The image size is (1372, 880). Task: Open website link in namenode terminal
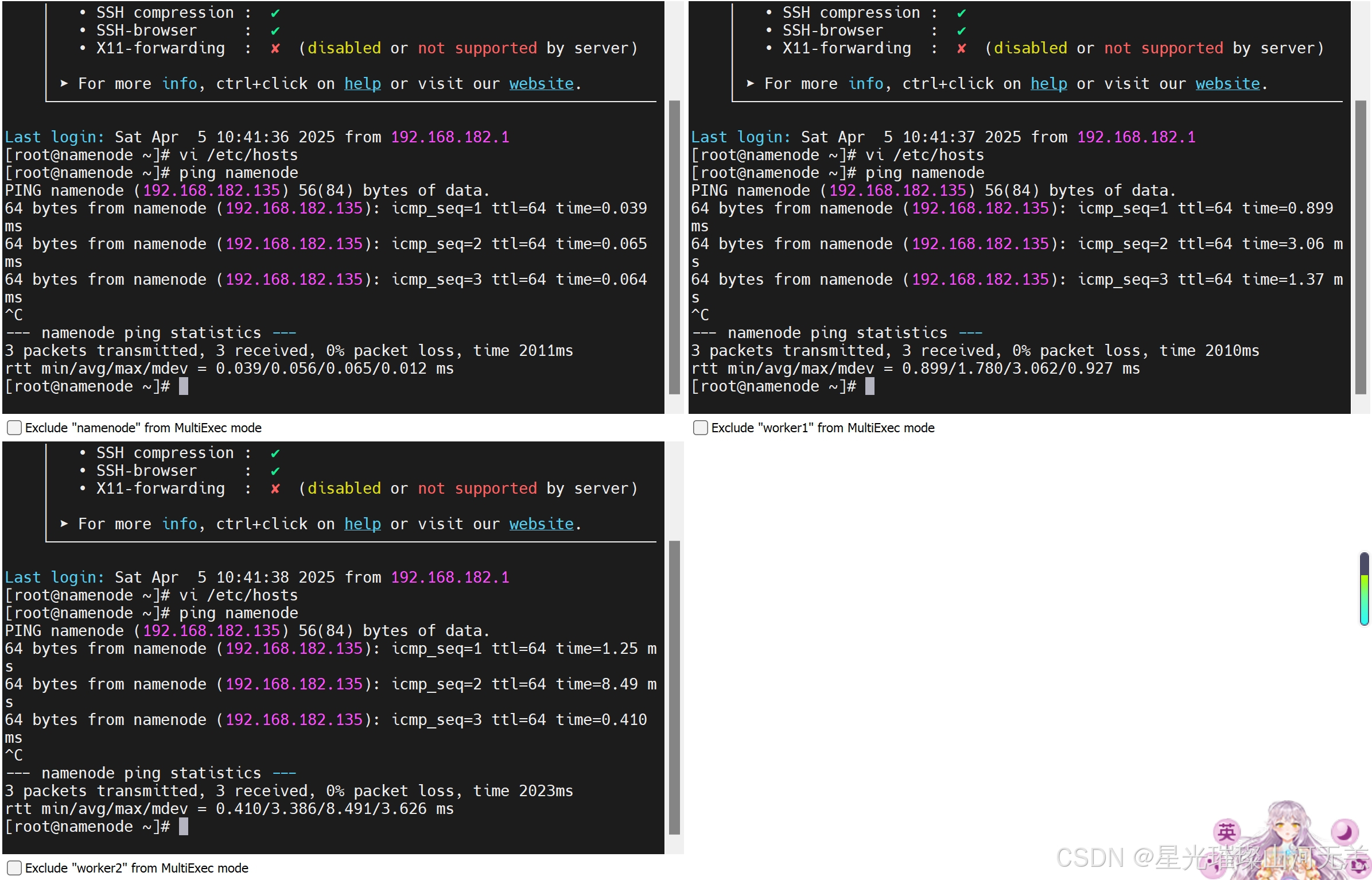click(541, 84)
